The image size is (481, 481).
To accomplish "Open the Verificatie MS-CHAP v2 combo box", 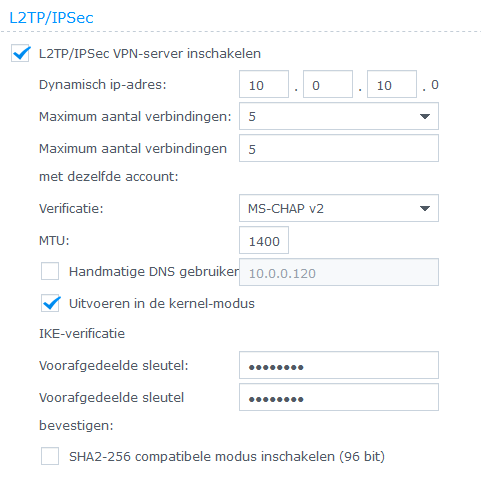I will (339, 209).
